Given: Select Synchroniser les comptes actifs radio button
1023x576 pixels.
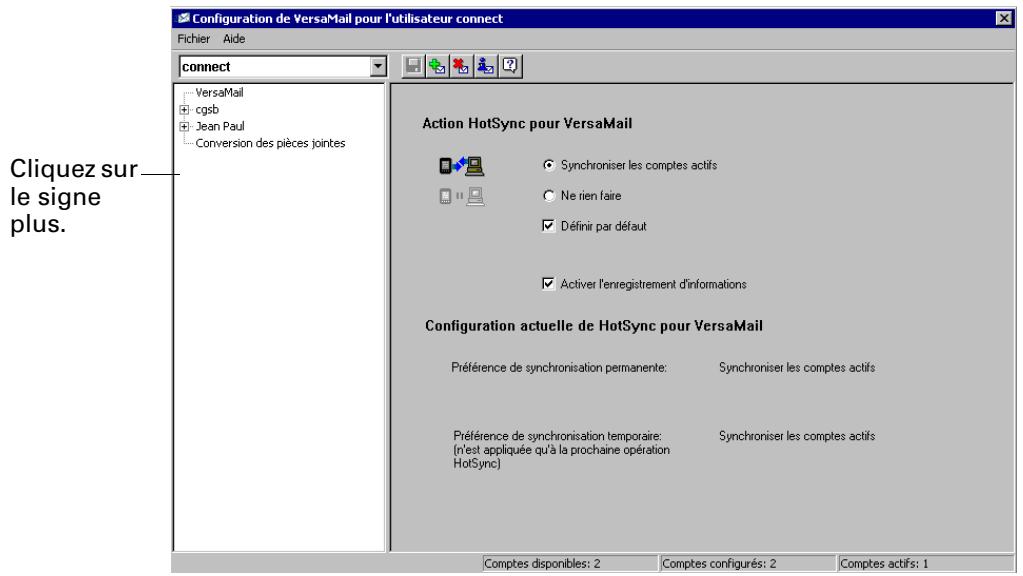Looking at the screenshot, I should click(x=549, y=165).
